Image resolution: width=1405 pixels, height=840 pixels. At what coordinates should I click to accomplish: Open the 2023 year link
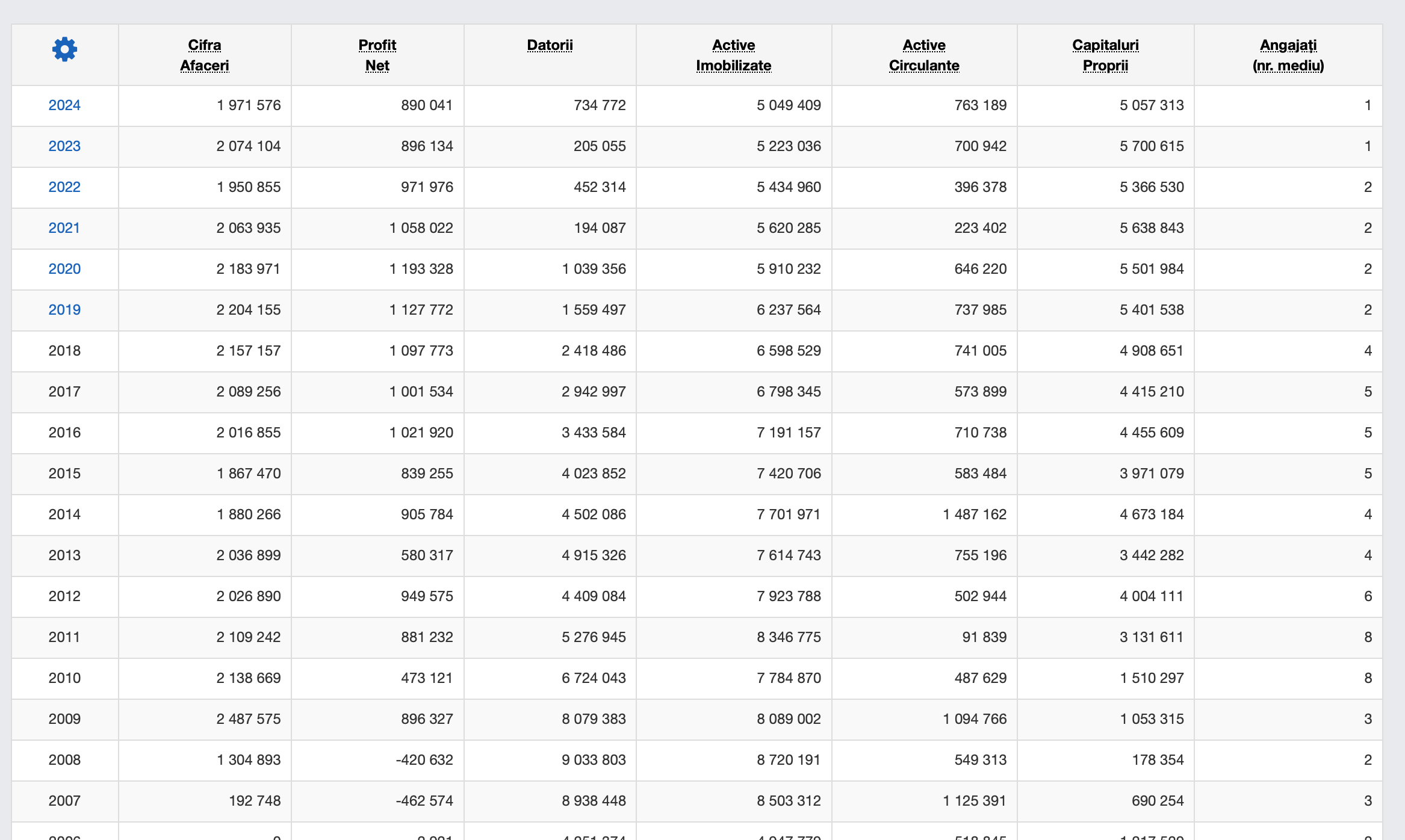(64, 146)
